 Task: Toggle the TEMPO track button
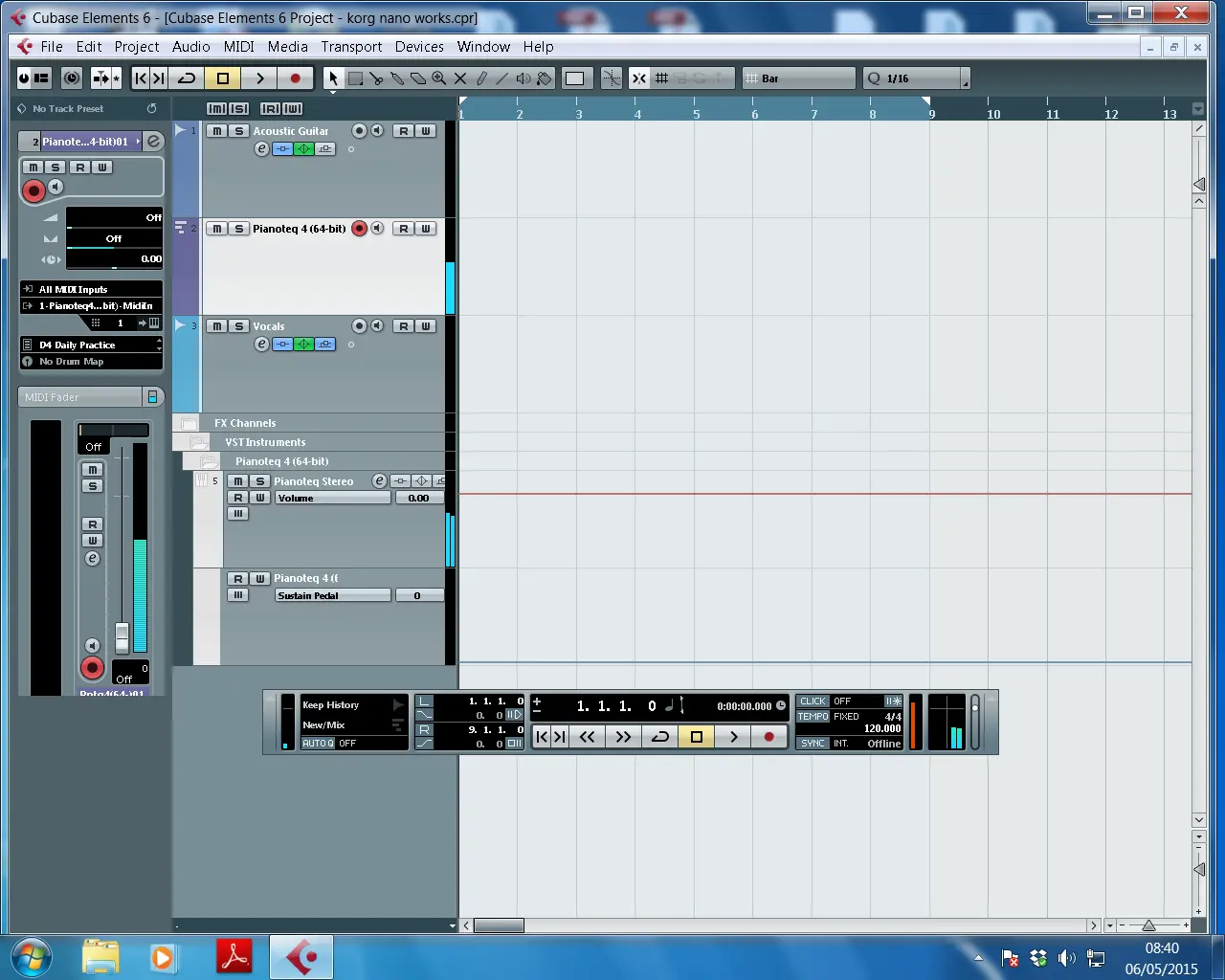(x=813, y=717)
